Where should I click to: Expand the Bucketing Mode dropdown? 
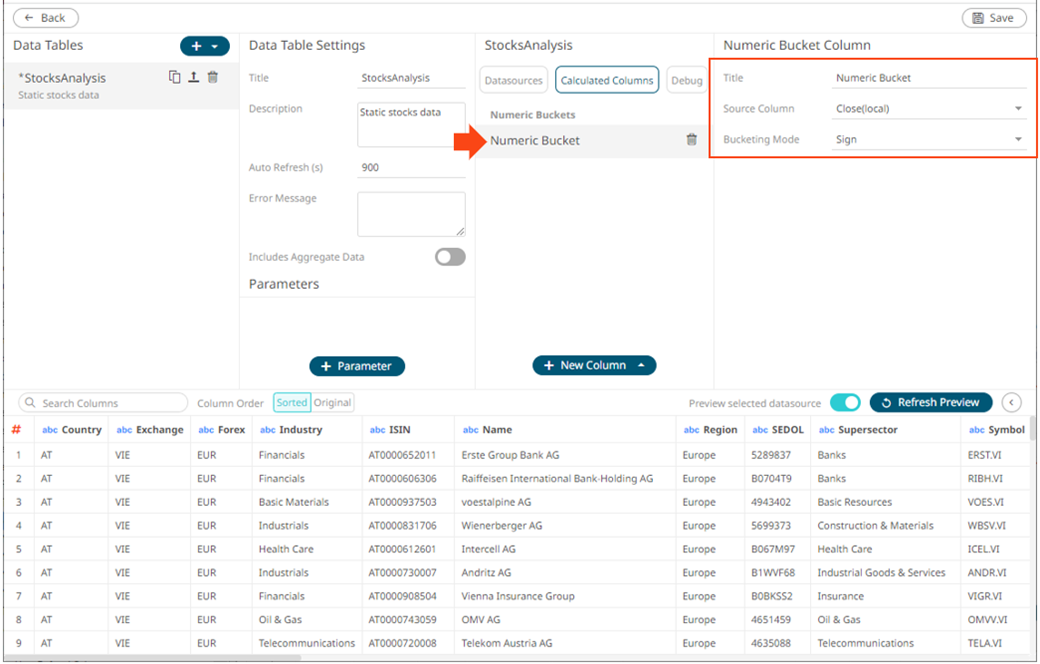[930, 140]
